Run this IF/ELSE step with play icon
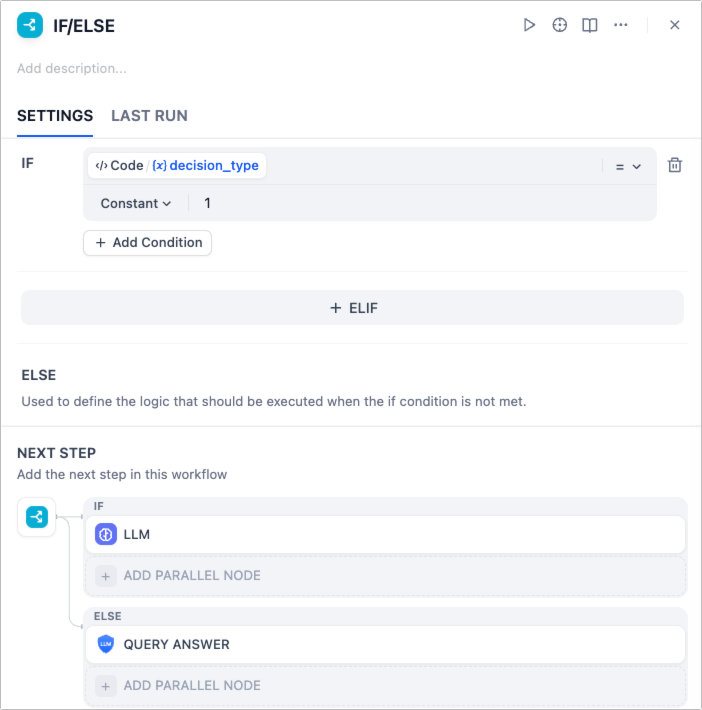 tap(529, 25)
